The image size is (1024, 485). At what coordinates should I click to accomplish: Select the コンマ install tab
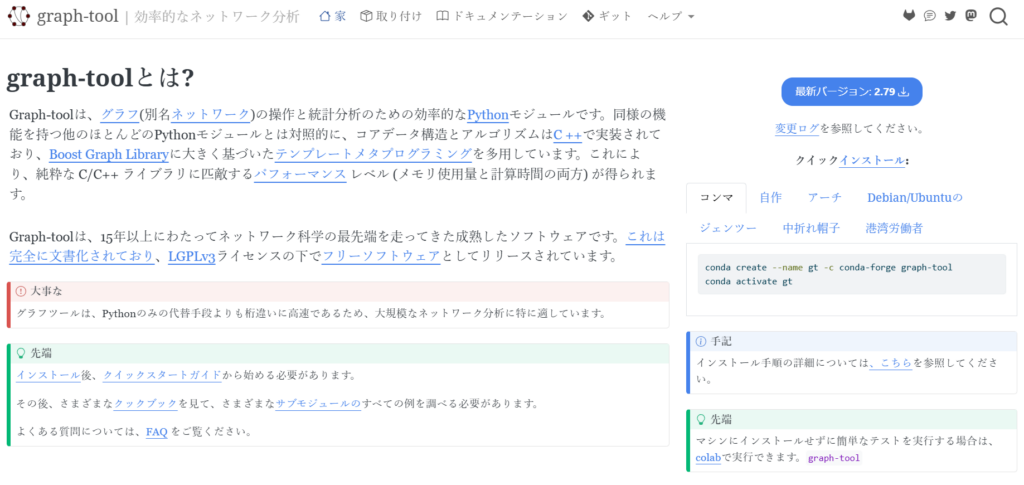pos(716,198)
